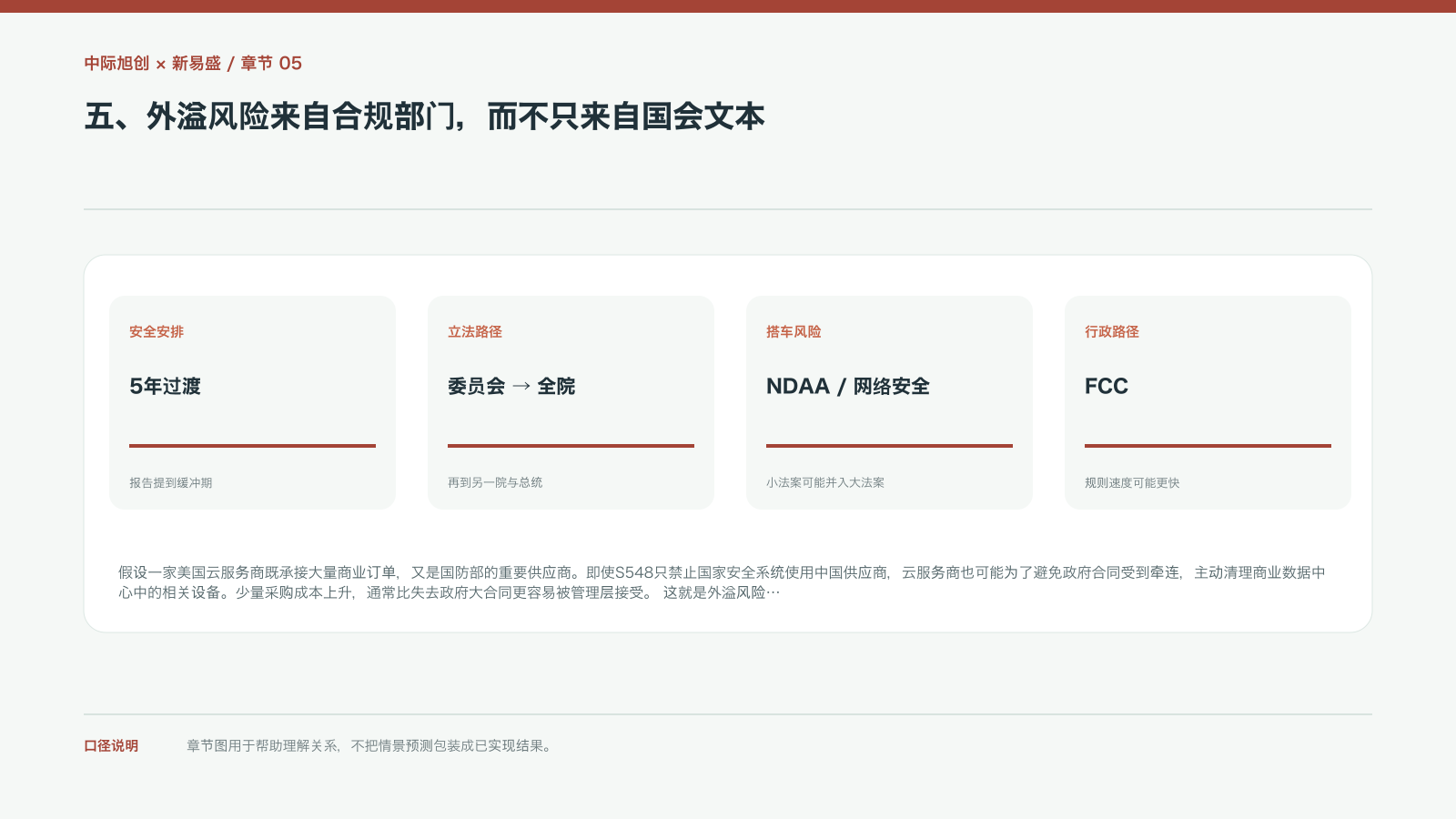
Task: Click the breadcrumb 中际旭创 × 新易盛 / 章节 05
Action: 193,63
